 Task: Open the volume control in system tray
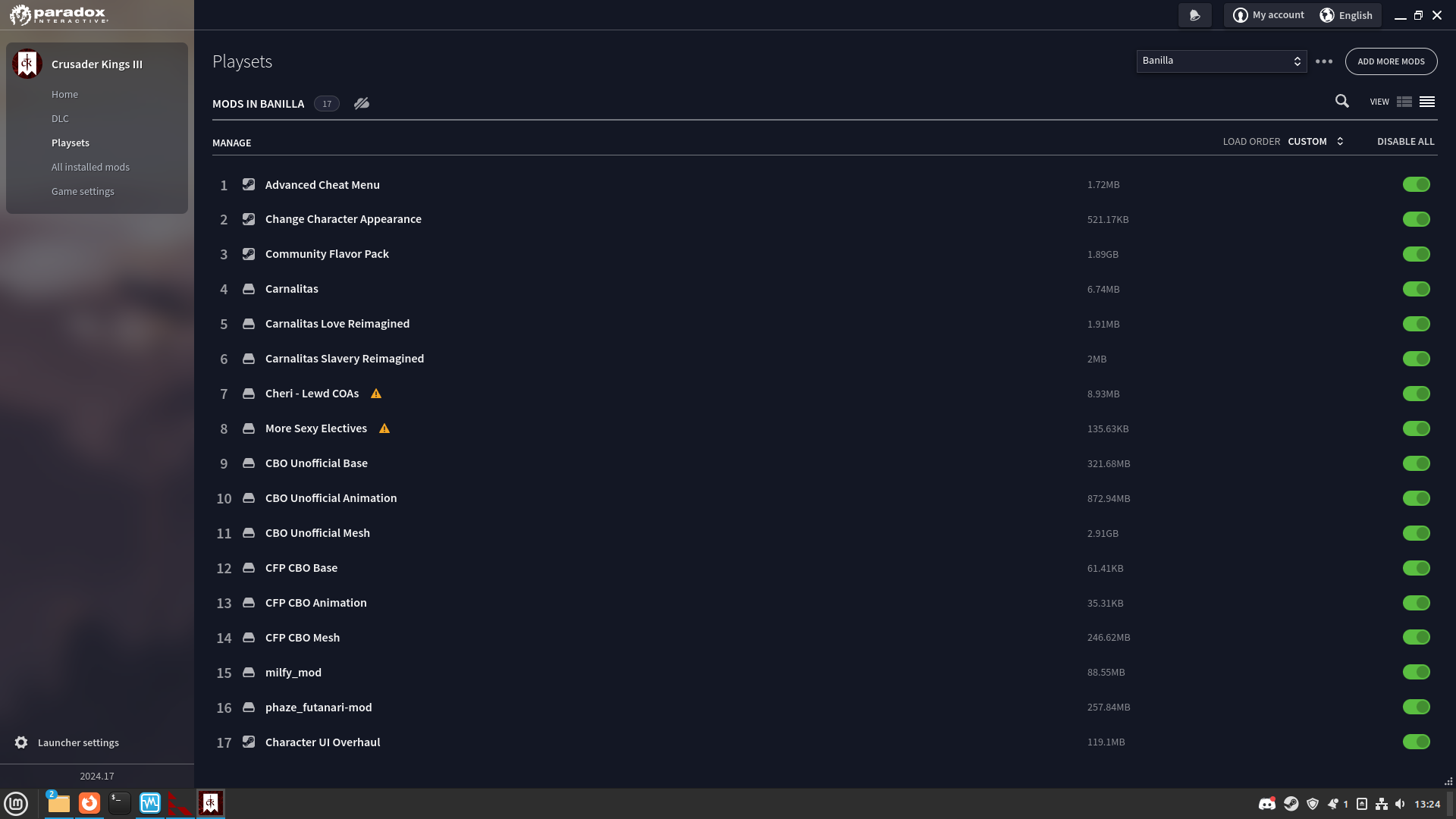click(x=1400, y=804)
